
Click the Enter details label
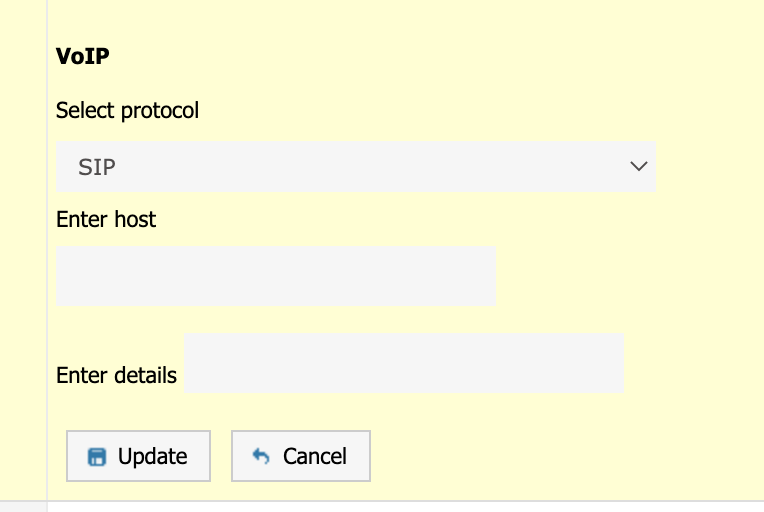pyautogui.click(x=116, y=376)
